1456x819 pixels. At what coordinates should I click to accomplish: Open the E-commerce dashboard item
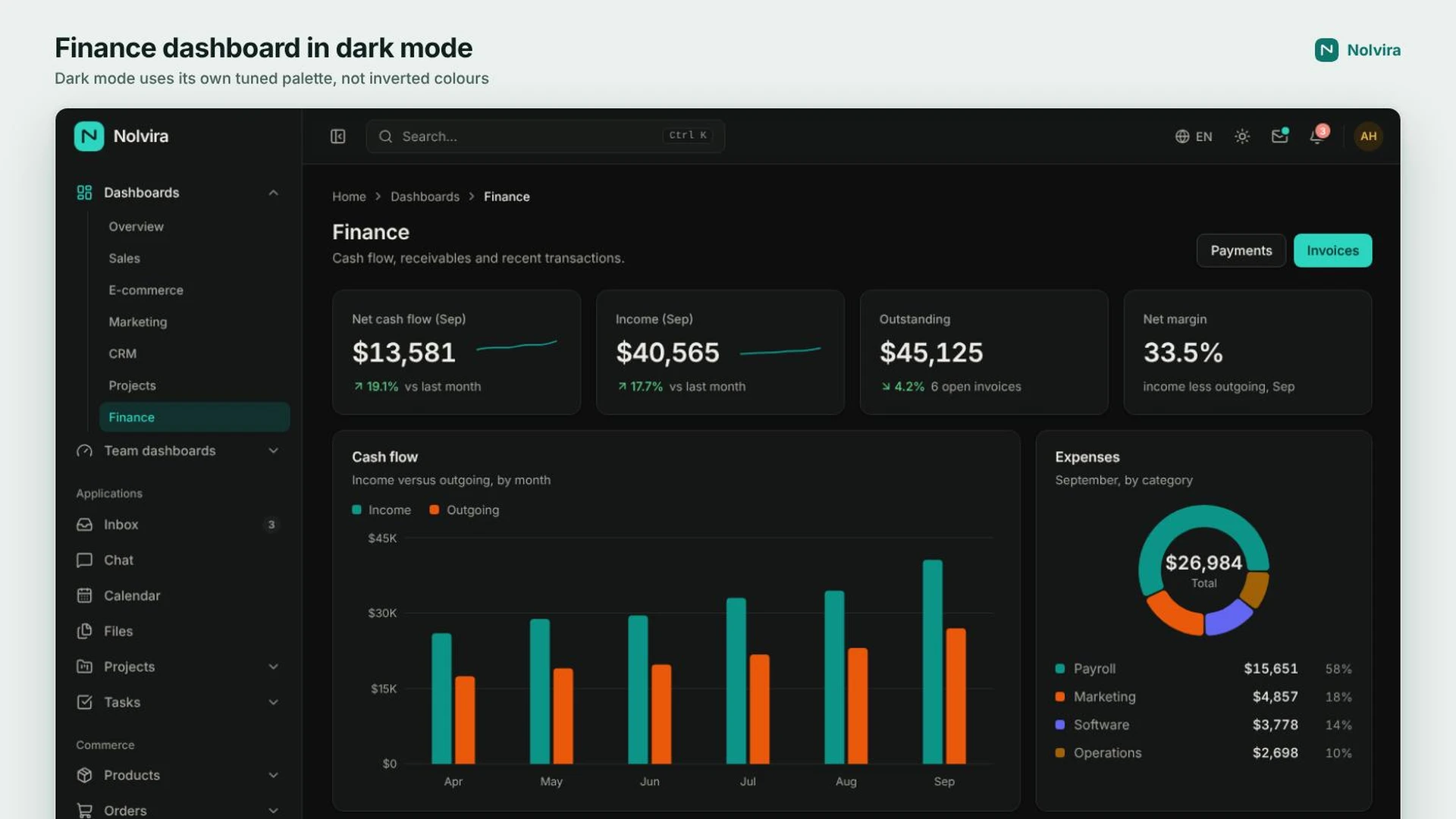point(194,290)
